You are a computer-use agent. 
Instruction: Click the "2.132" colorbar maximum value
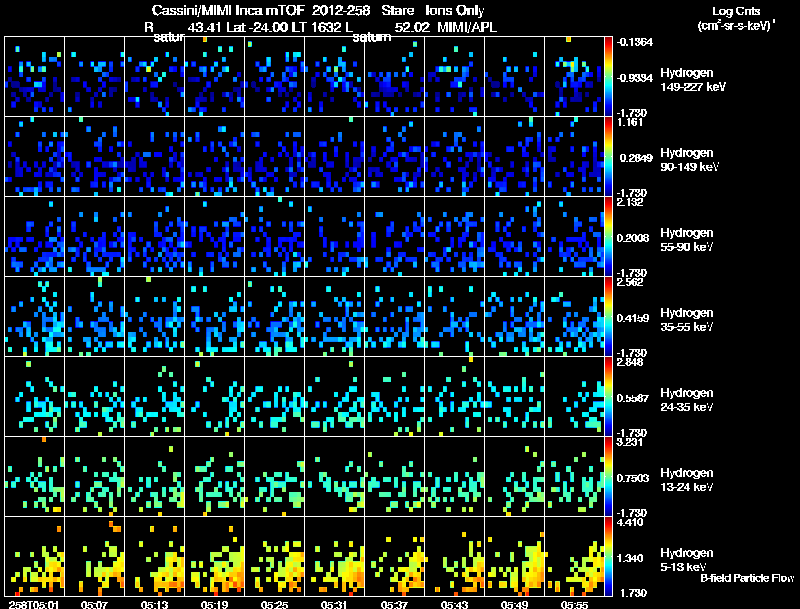[630, 202]
